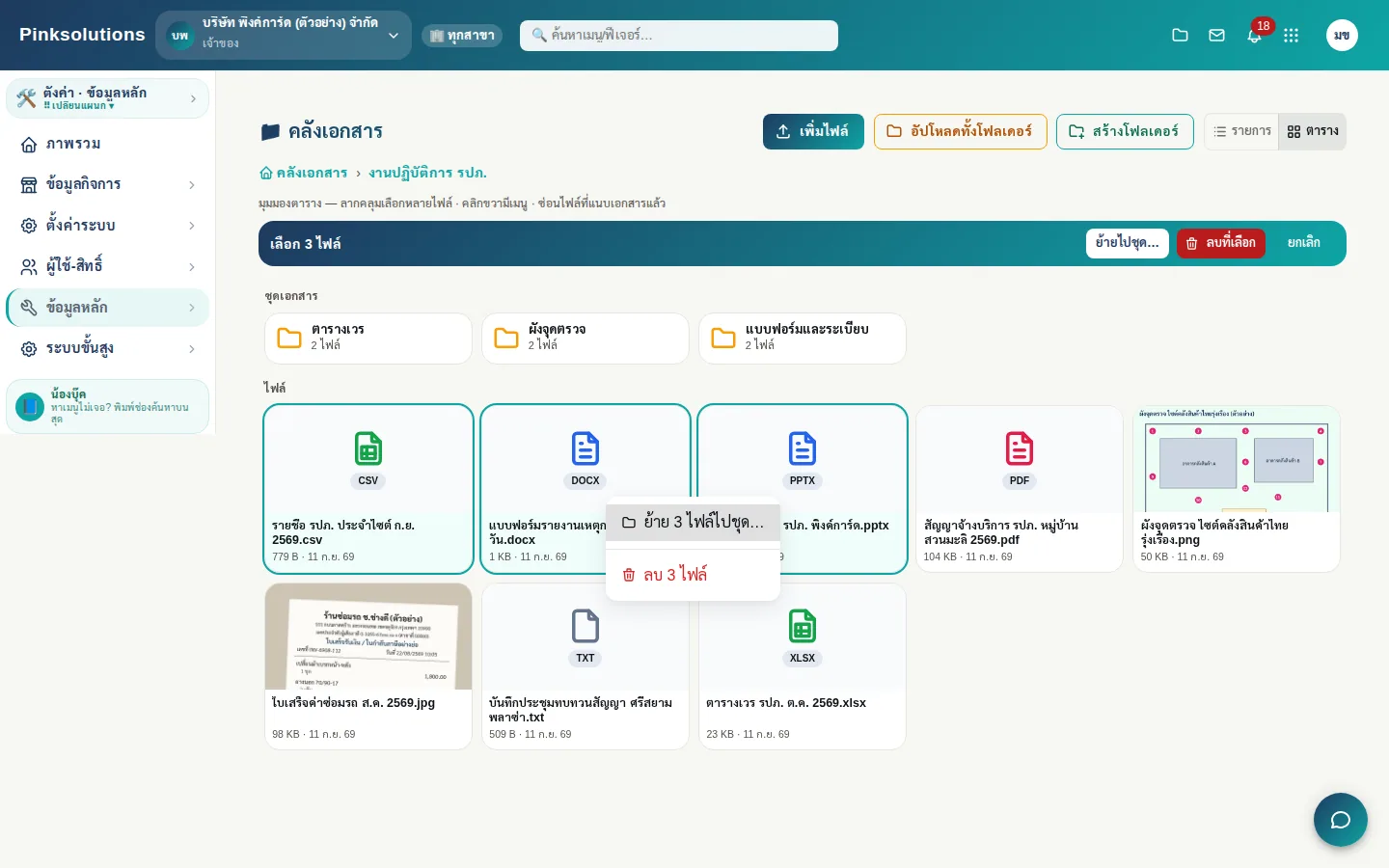Click the ตารางเวร set name text
Image resolution: width=1389 pixels, height=868 pixels.
(x=338, y=330)
